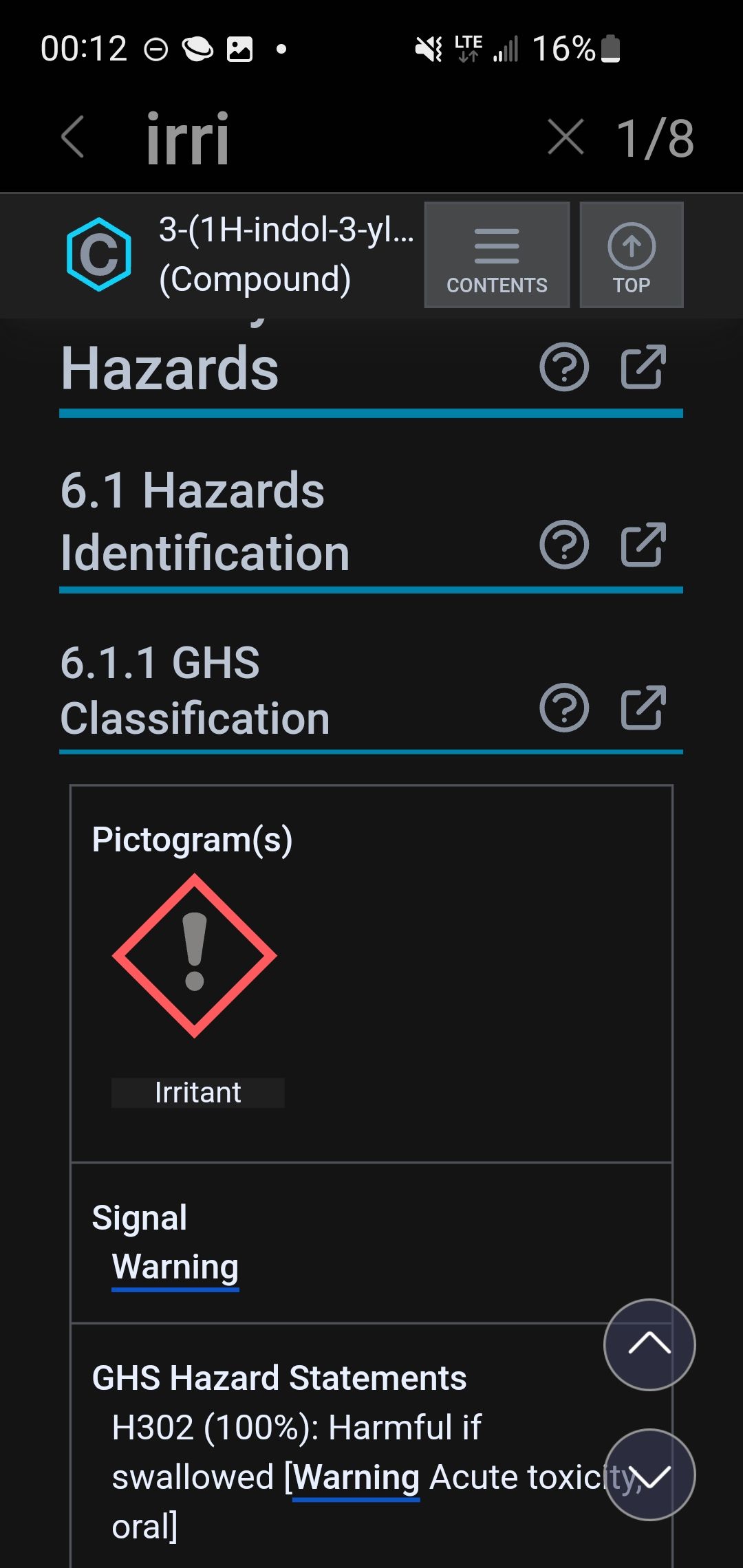Show help for GHS Classification

[564, 708]
